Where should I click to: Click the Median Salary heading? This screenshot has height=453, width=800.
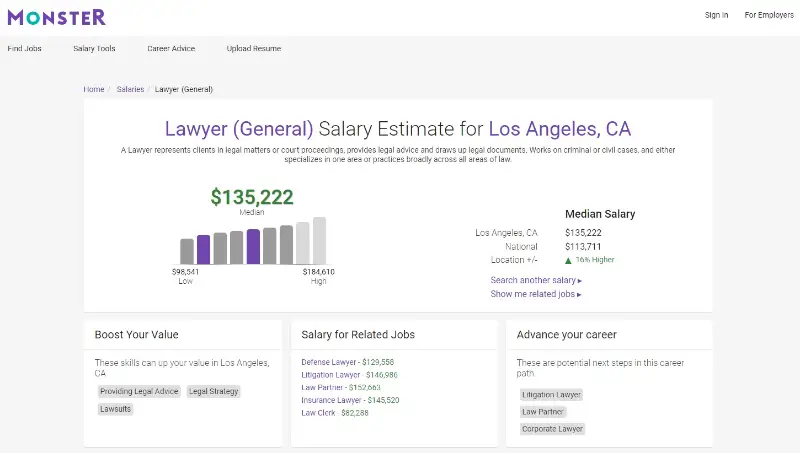pos(600,214)
